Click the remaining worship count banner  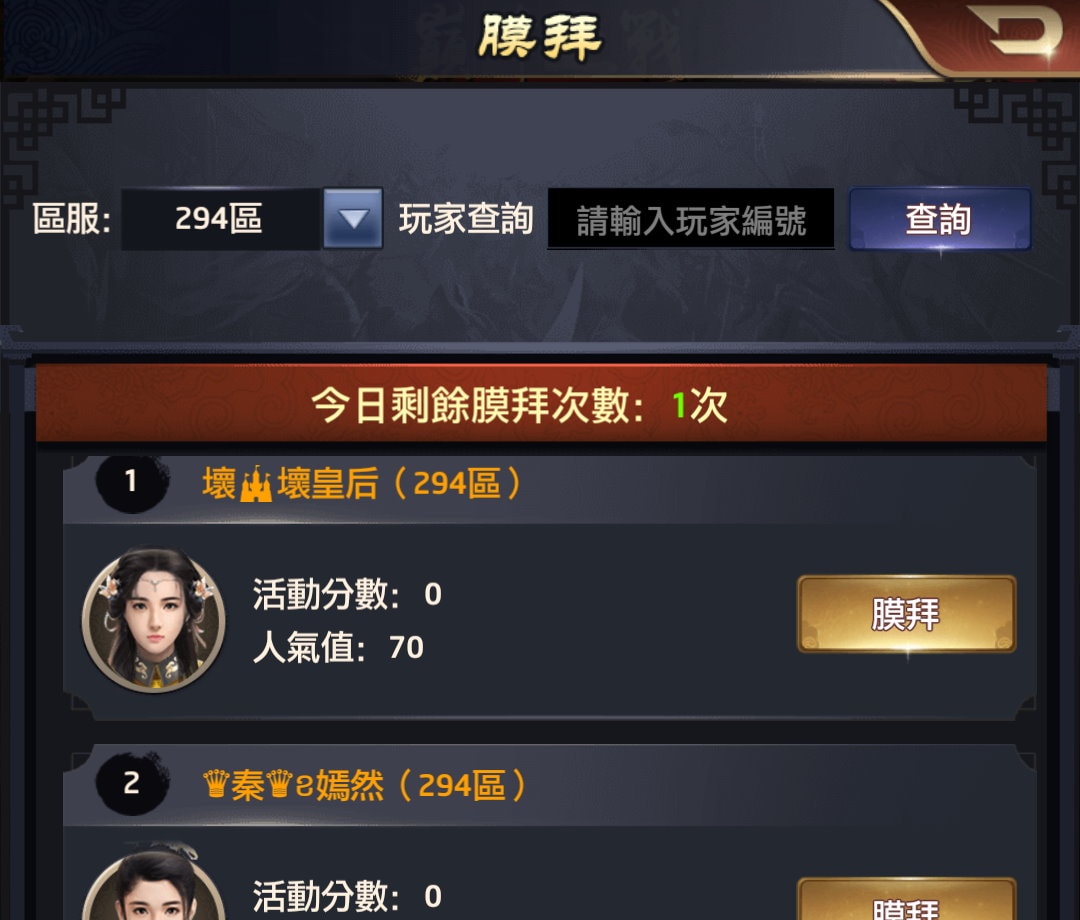point(541,404)
